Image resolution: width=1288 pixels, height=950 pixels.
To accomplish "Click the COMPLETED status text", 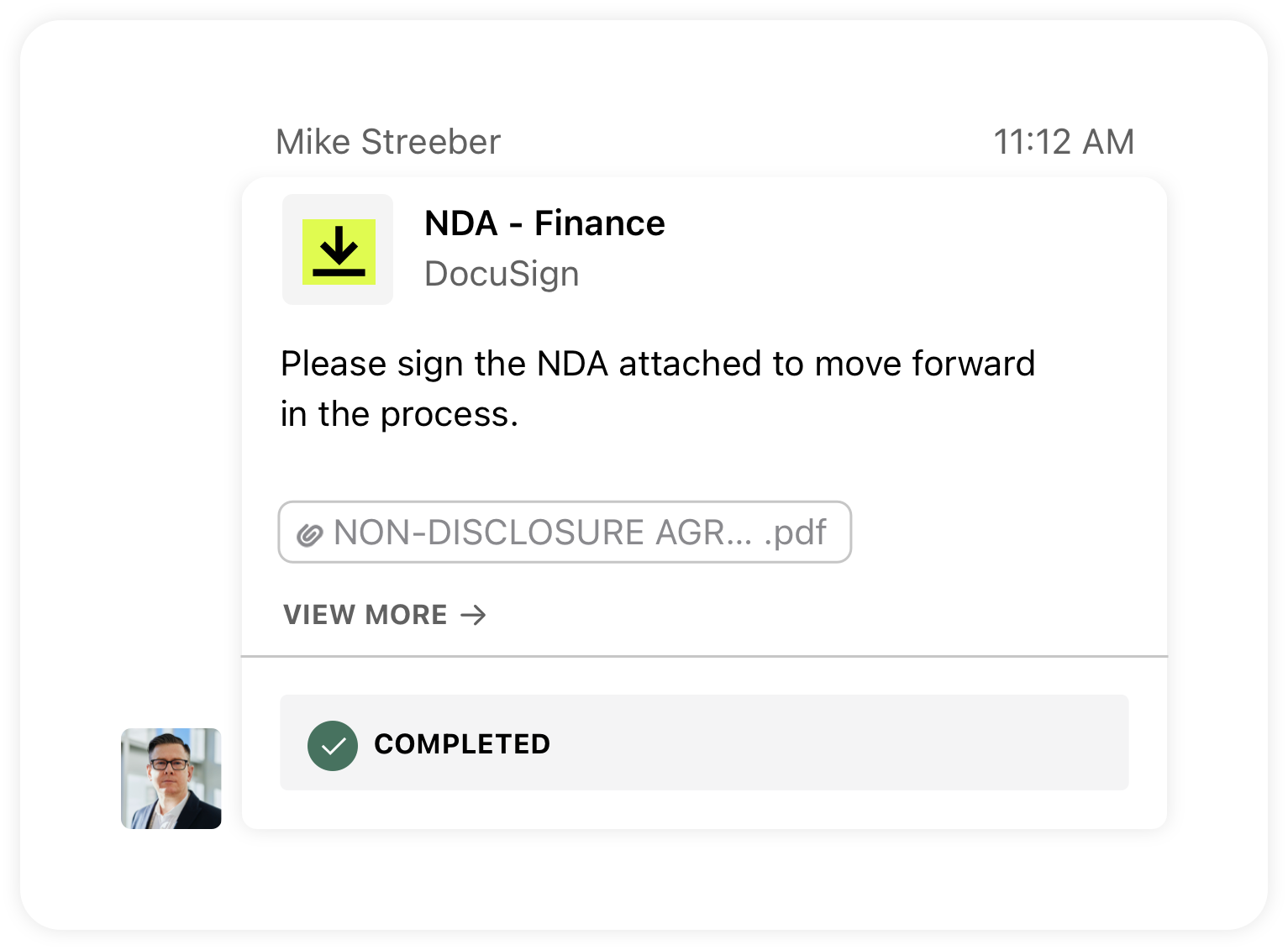I will point(462,744).
